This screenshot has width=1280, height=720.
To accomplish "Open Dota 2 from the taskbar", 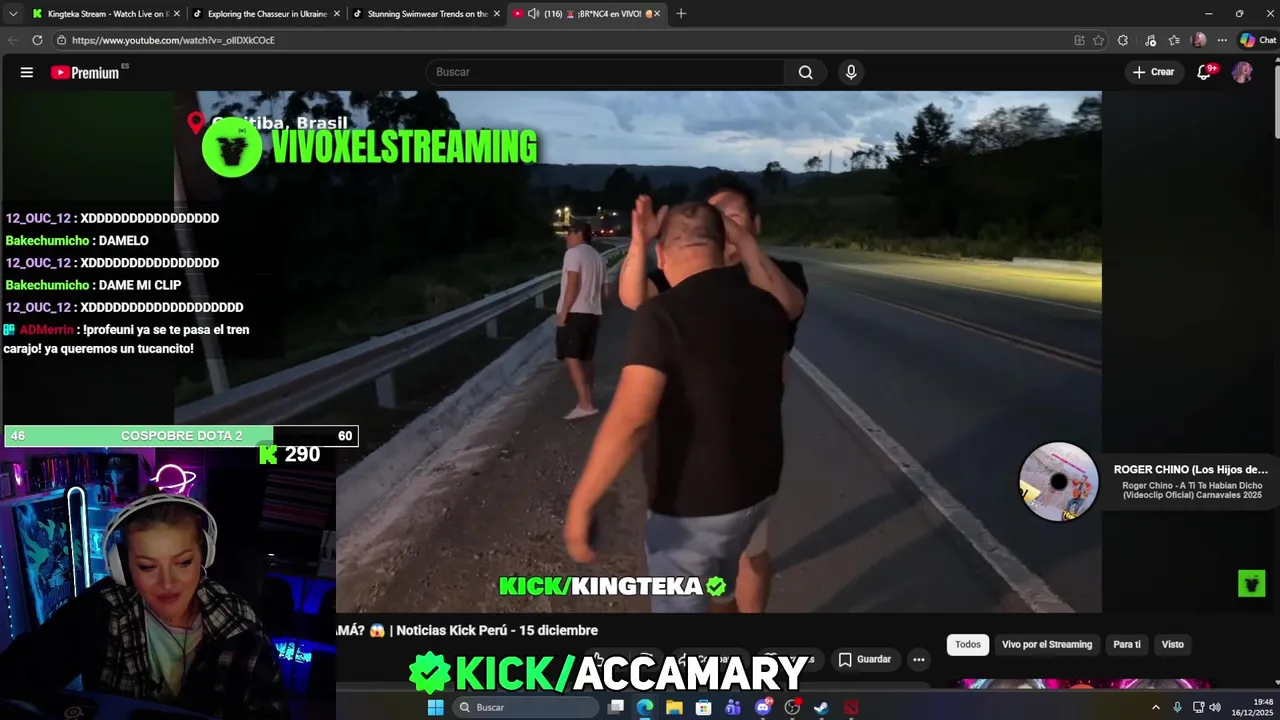I will pyautogui.click(x=851, y=707).
